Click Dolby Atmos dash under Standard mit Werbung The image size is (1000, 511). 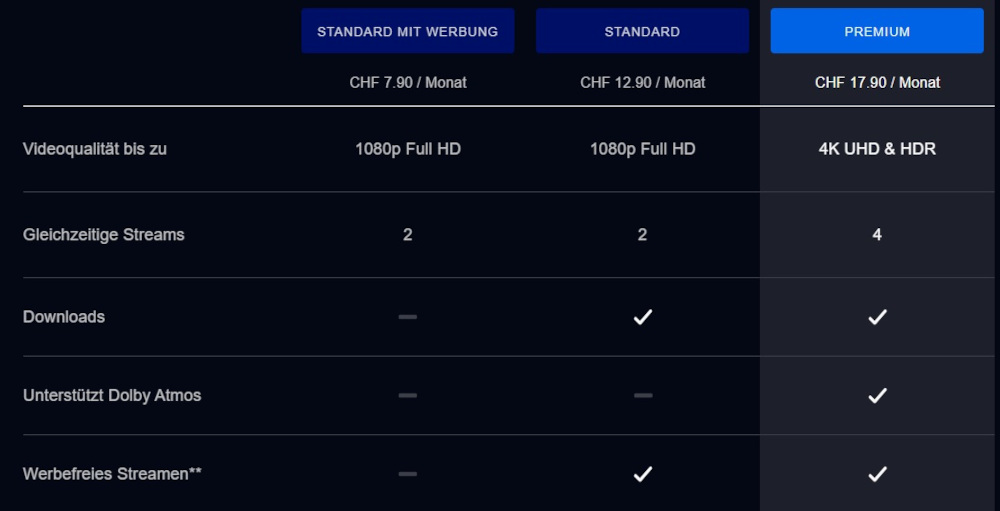tap(407, 395)
